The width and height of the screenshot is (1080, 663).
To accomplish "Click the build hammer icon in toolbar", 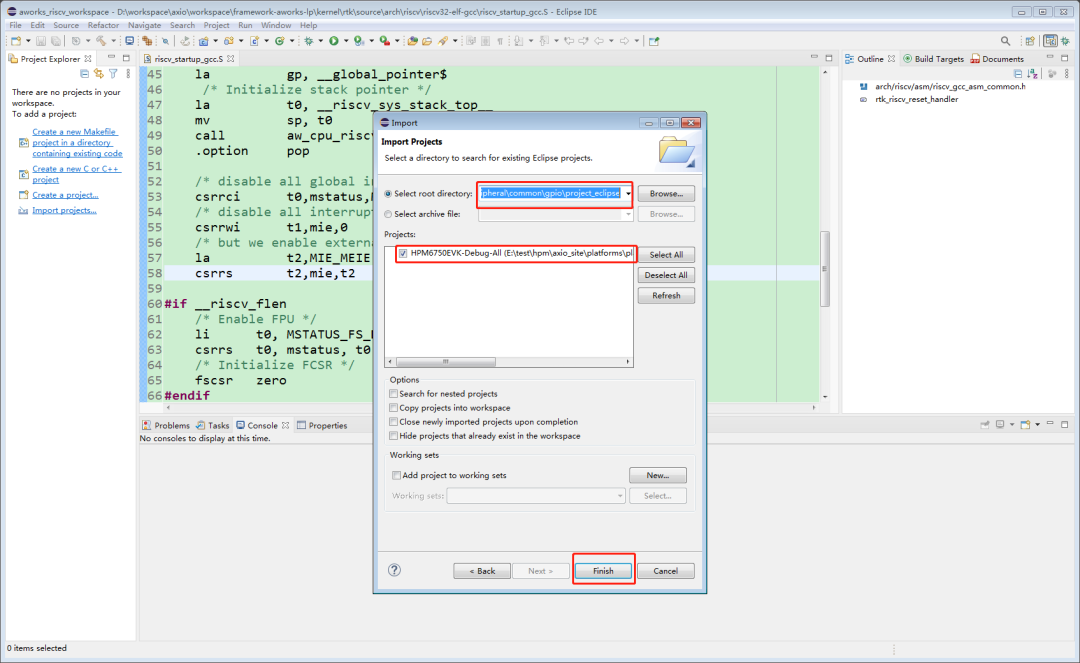I will tap(101, 41).
